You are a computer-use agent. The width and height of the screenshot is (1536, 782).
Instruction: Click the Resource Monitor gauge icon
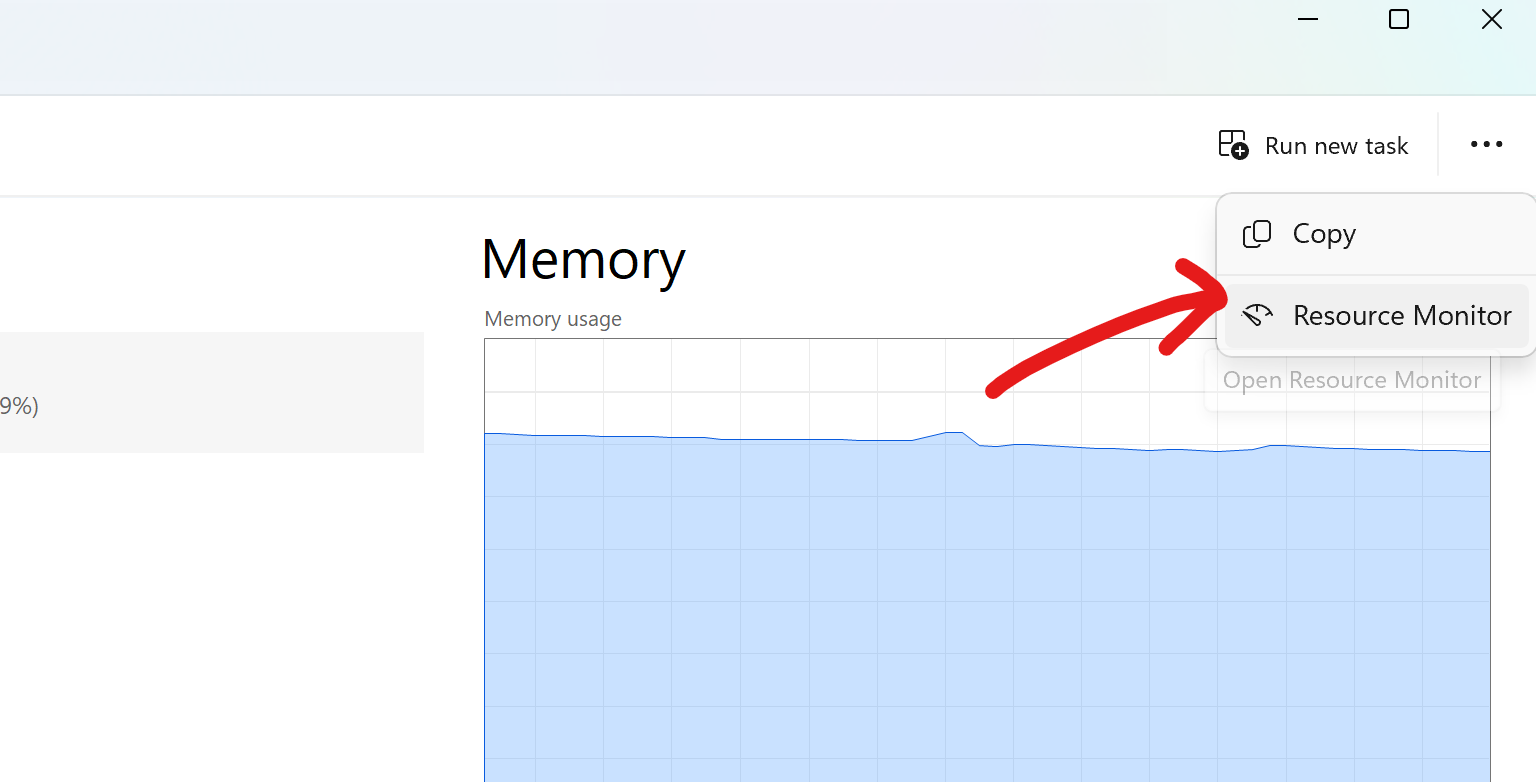1257,316
